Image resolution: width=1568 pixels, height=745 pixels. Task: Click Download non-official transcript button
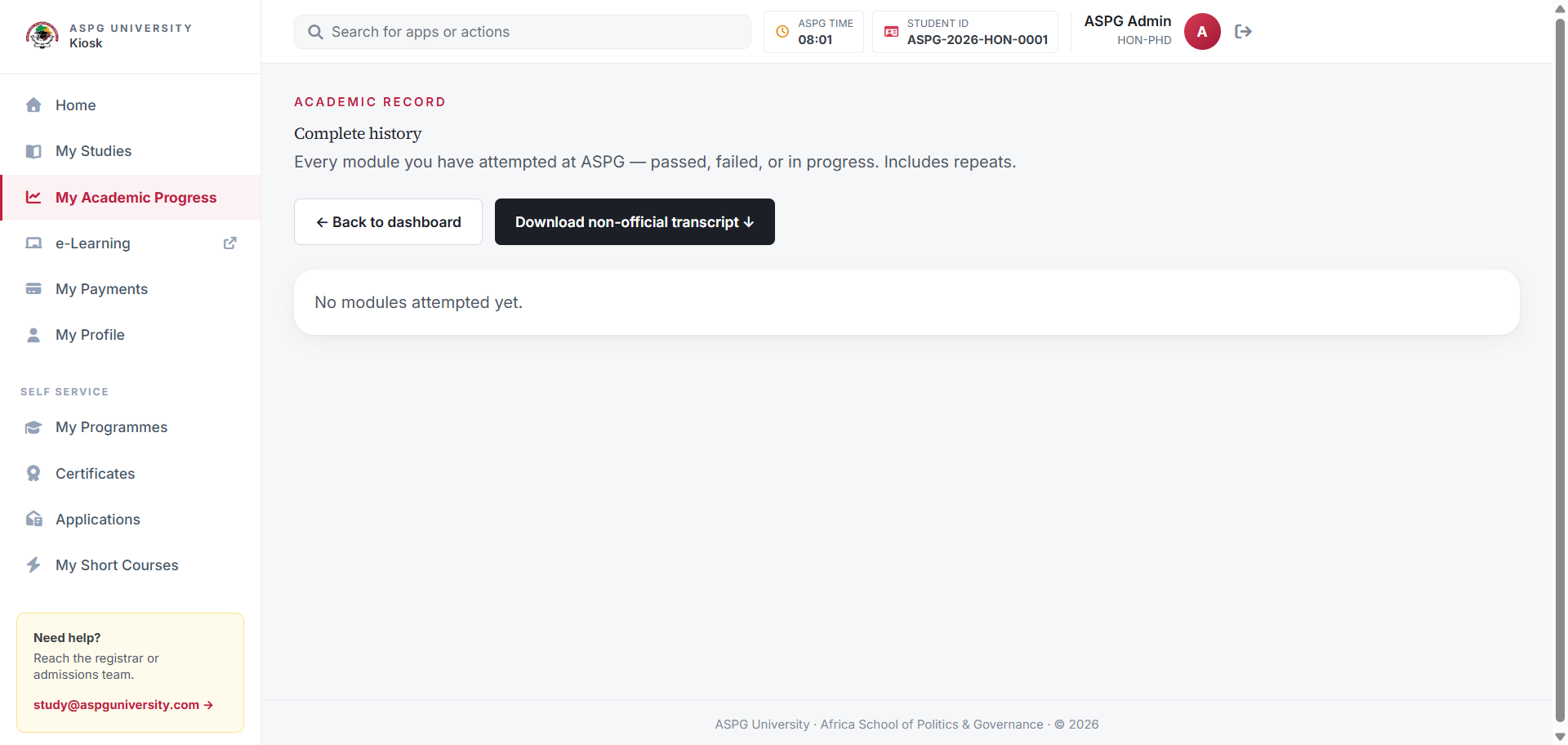coord(635,222)
